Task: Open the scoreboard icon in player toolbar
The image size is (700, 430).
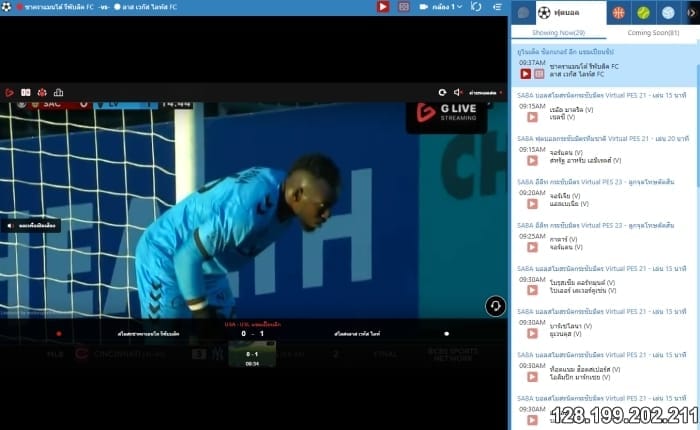Action: tap(25, 92)
